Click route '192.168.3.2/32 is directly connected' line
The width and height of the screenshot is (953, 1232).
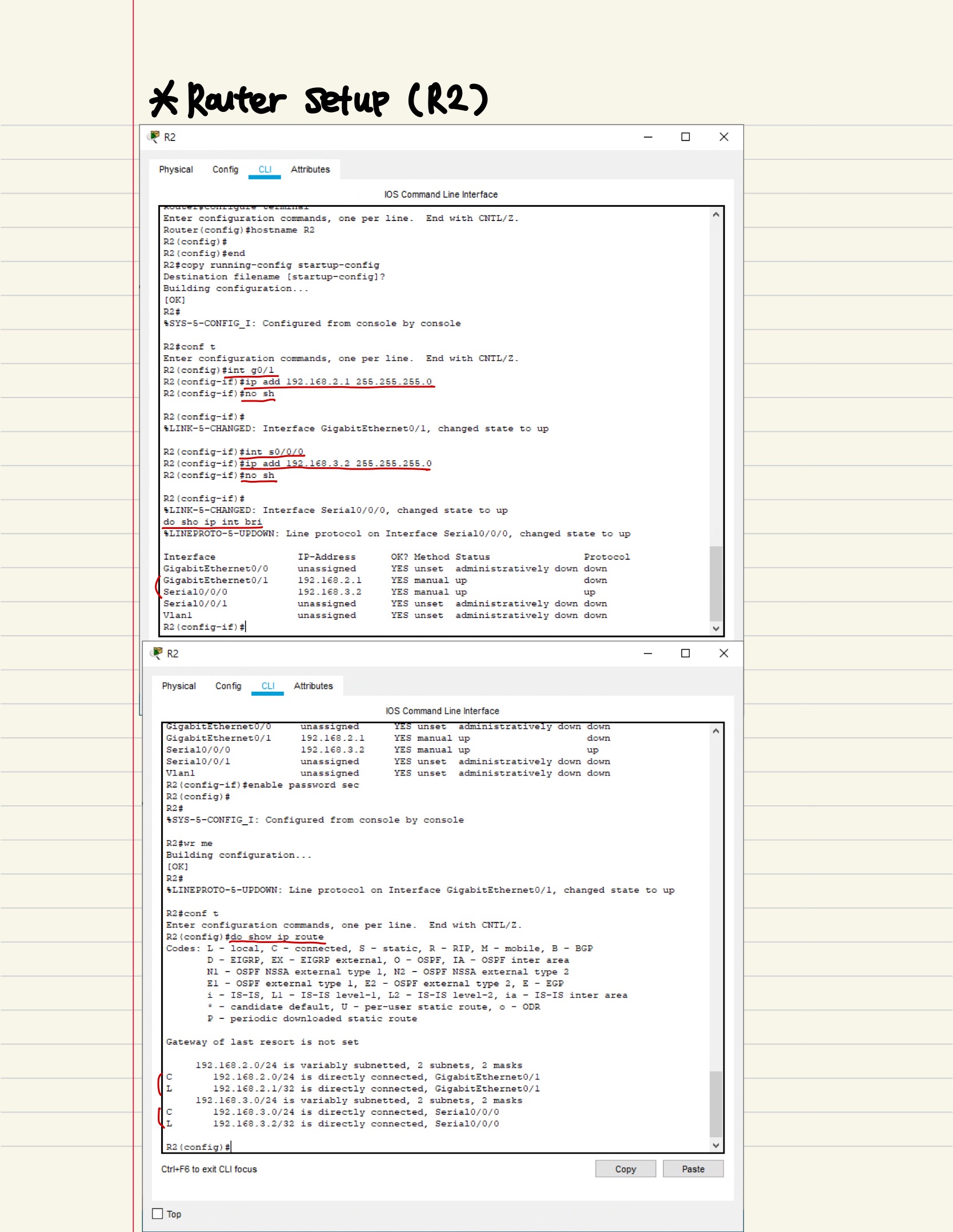click(333, 1124)
